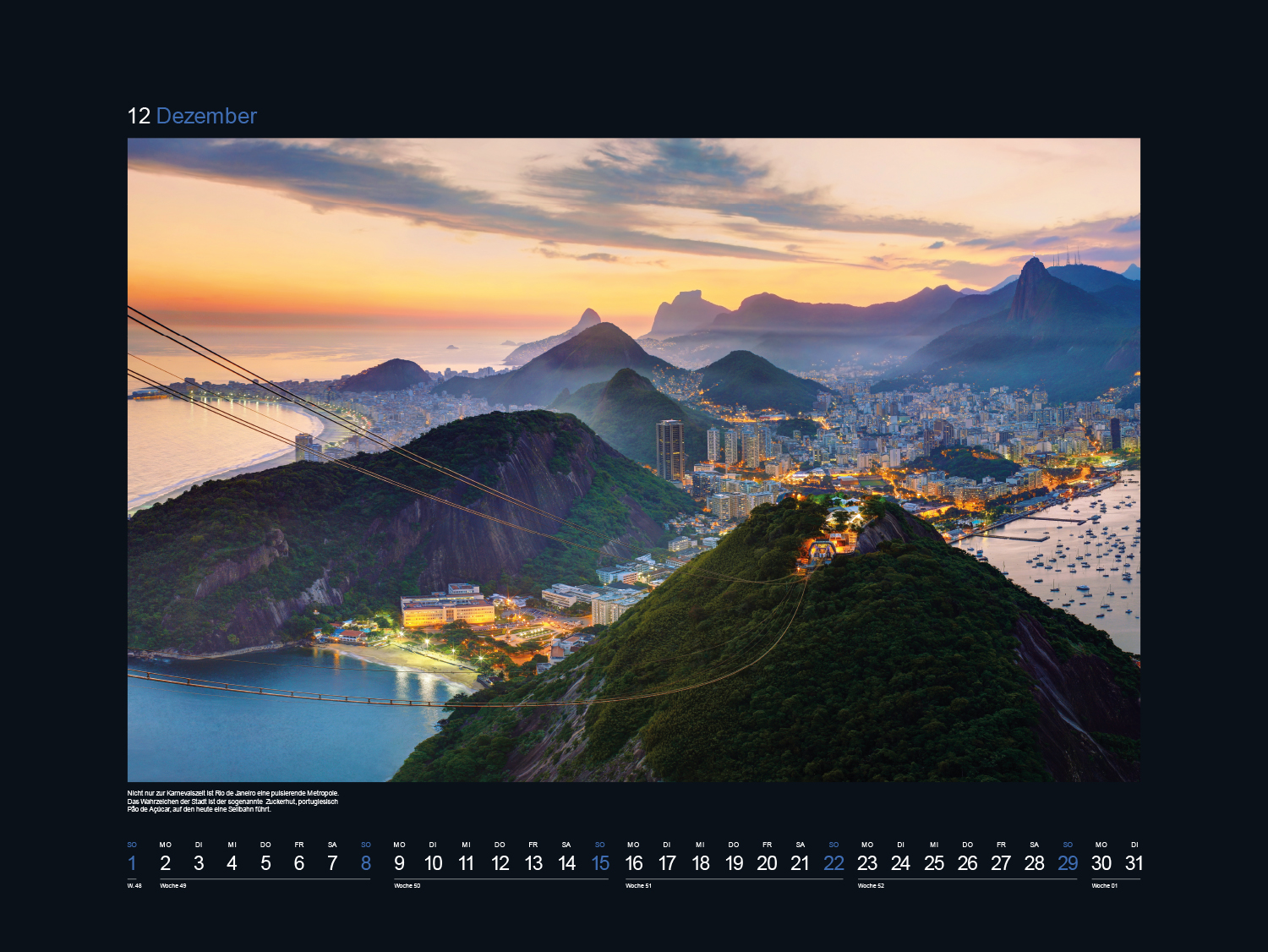Click the 'Woche 52' week label

click(x=871, y=886)
